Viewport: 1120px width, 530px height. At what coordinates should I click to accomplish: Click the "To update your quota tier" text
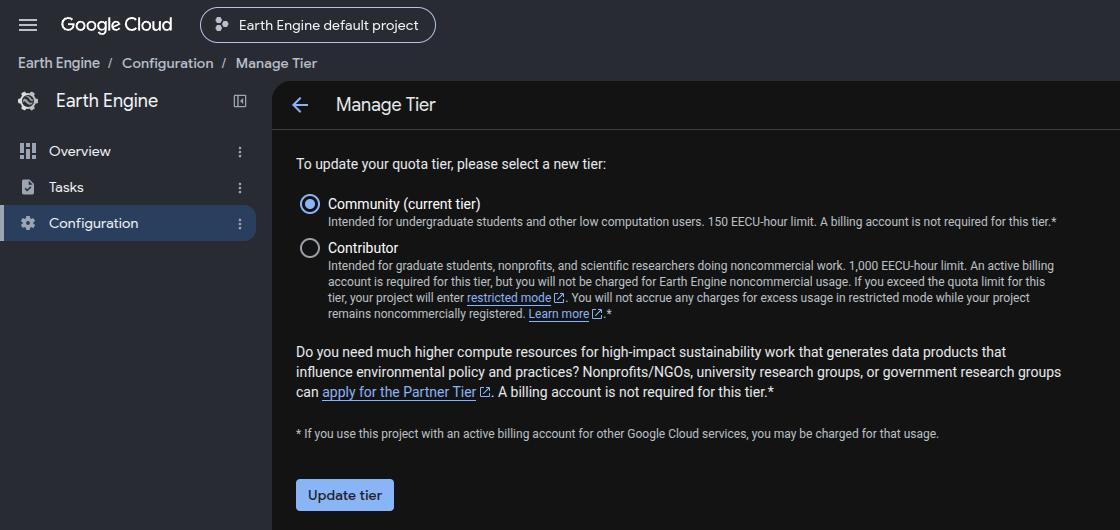pyautogui.click(x=451, y=164)
